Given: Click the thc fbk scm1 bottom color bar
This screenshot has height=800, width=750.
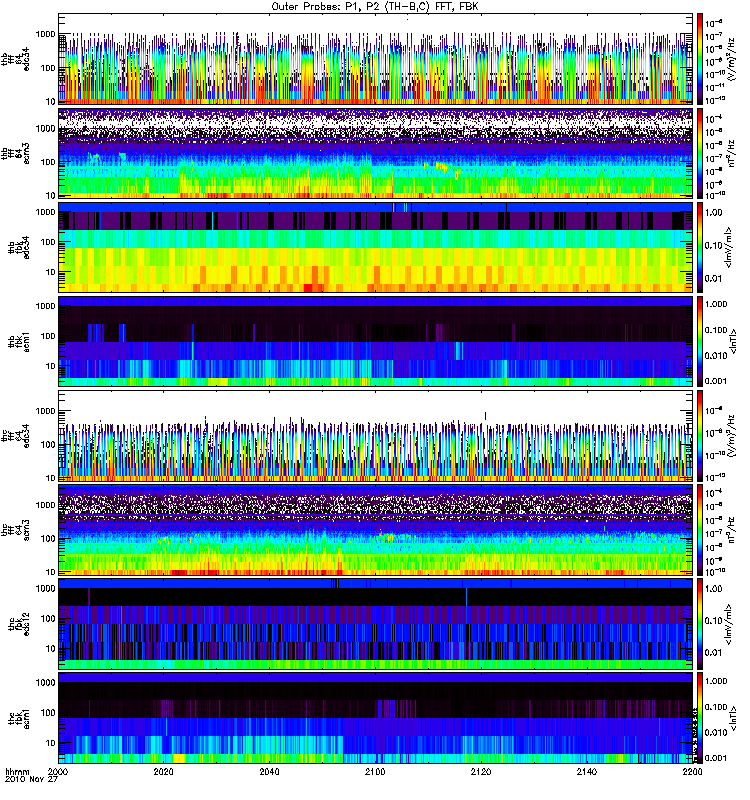Looking at the screenshot, I should [x=700, y=718].
